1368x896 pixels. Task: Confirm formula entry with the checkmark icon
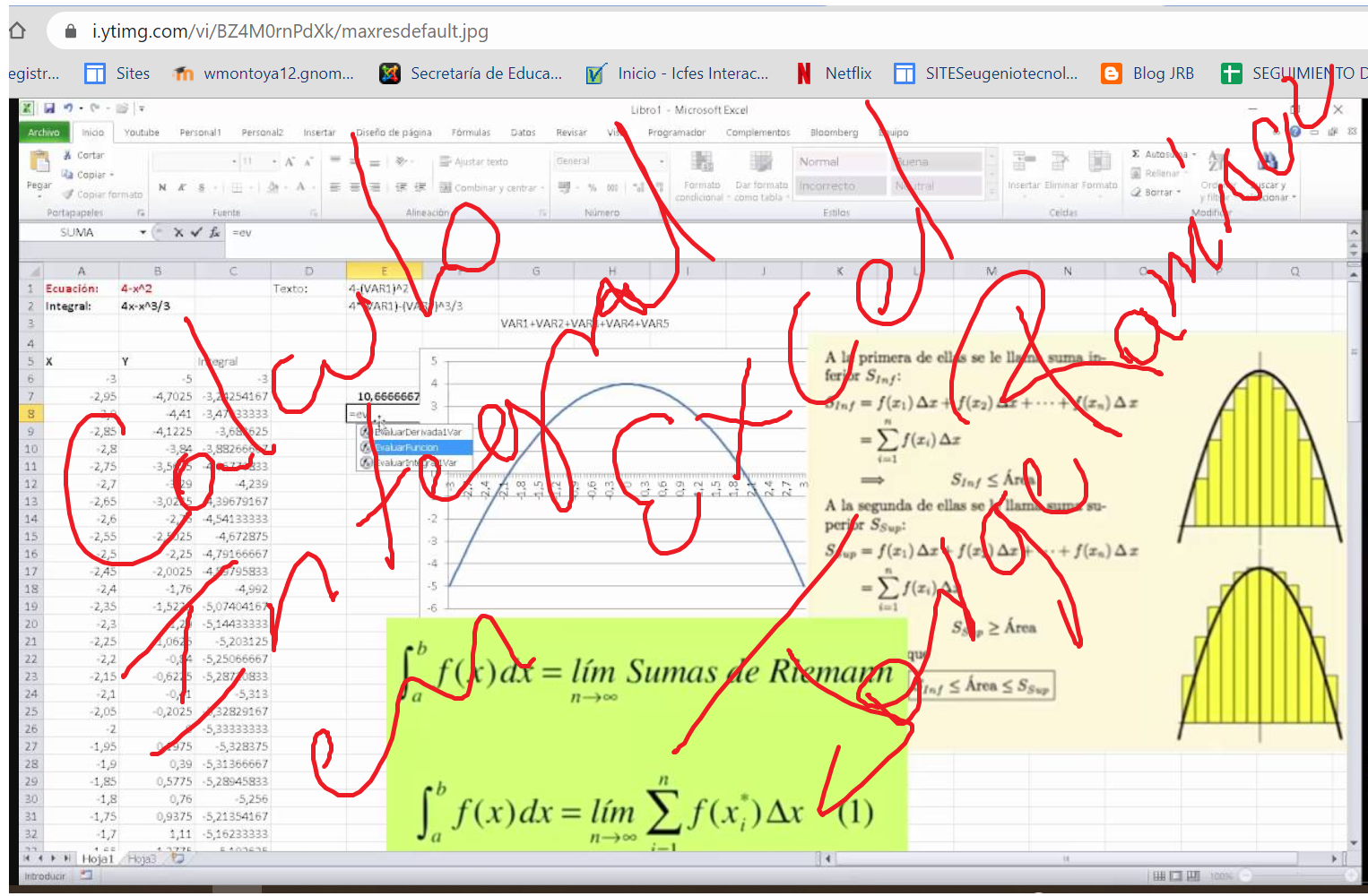[195, 232]
